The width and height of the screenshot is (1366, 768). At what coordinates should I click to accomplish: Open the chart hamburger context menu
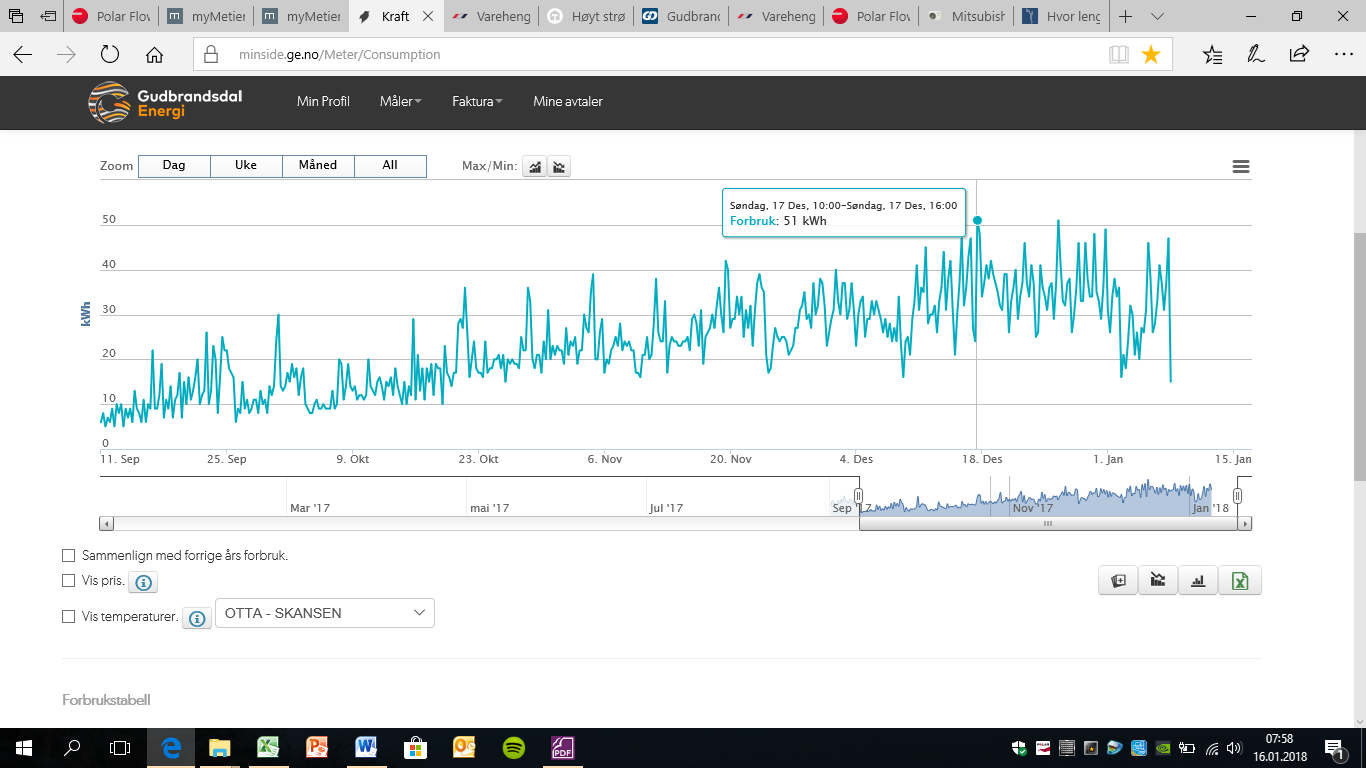coord(1241,167)
